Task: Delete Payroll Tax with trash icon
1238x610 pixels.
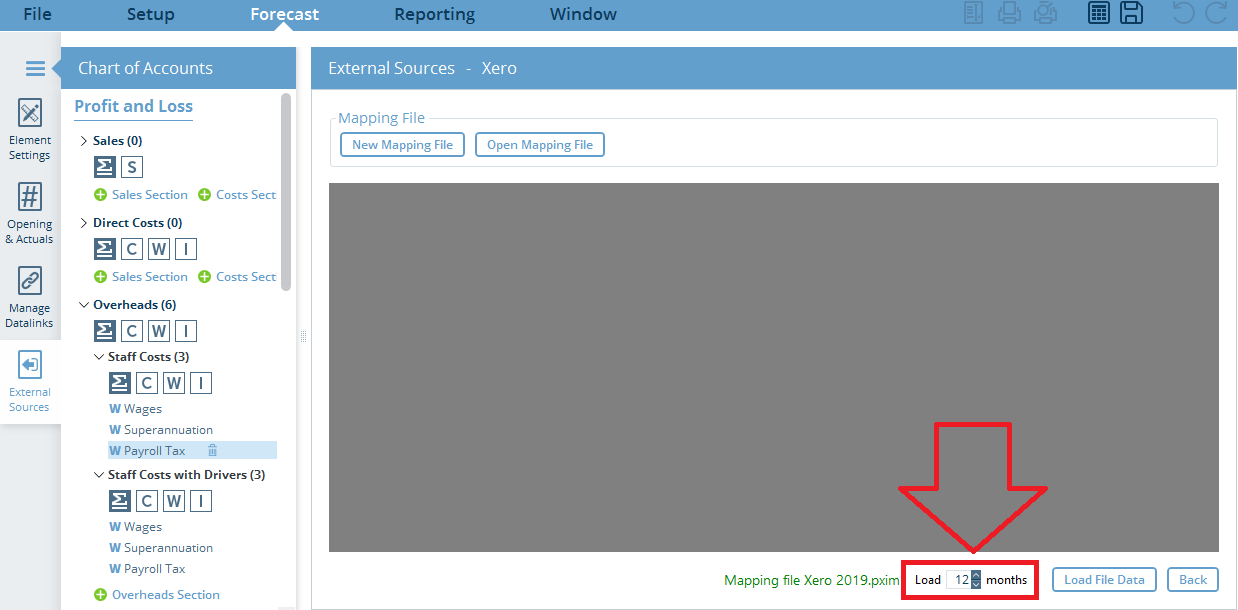Action: coord(212,451)
